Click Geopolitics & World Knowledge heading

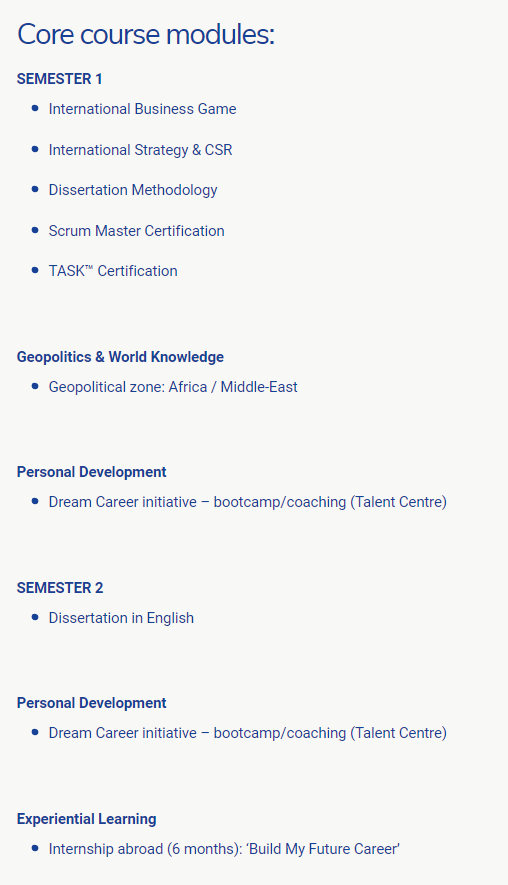point(120,357)
